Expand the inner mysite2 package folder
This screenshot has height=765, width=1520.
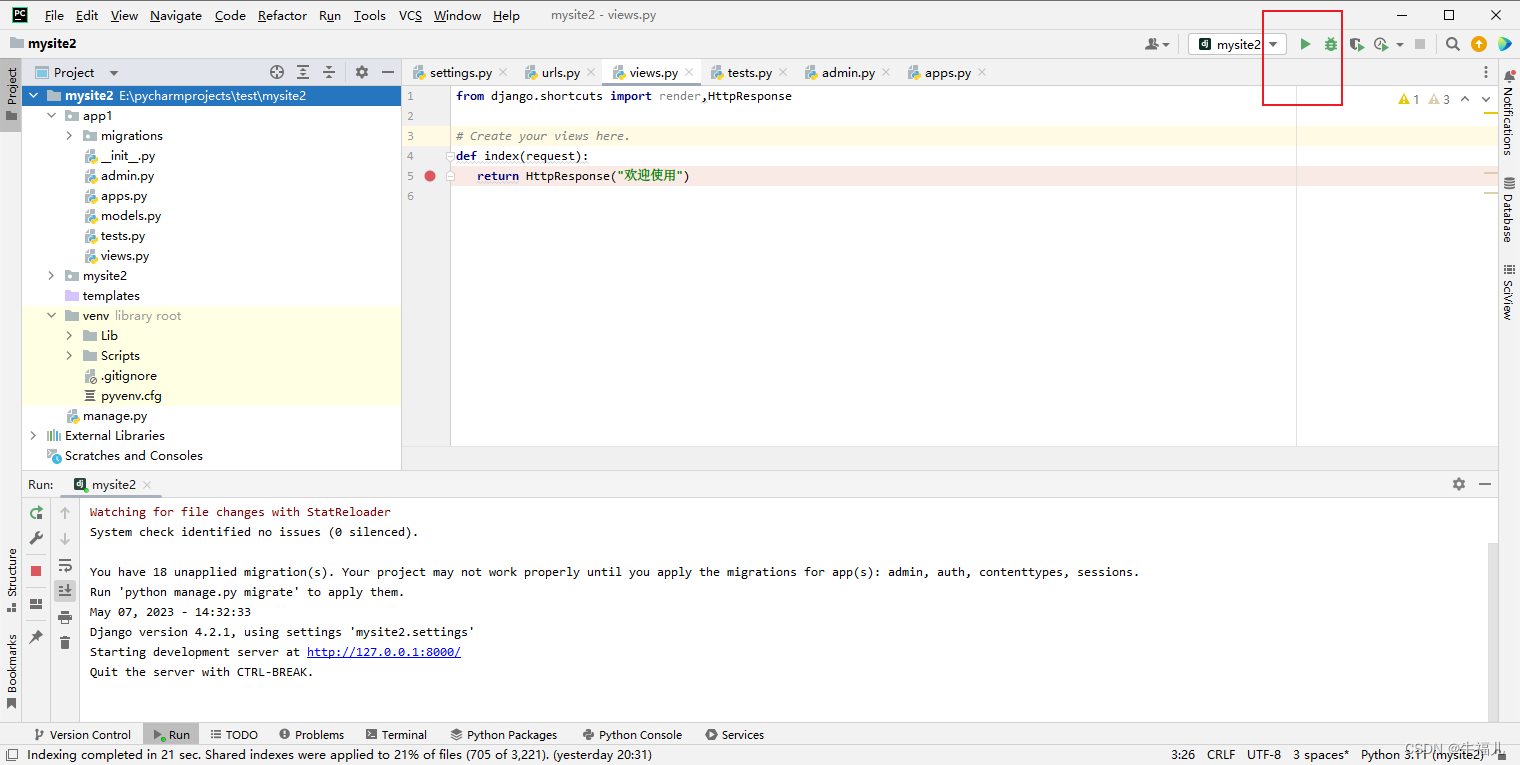[52, 276]
